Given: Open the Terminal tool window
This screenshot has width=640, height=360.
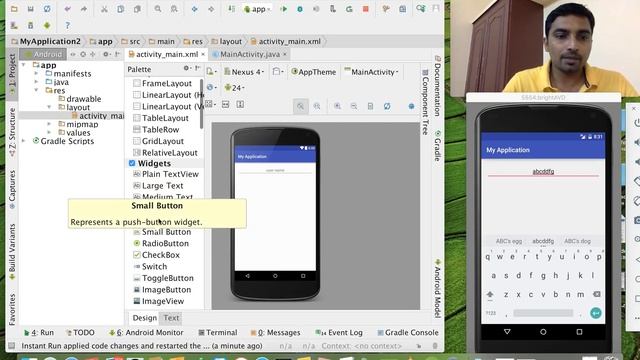Looking at the screenshot, I should click(218, 333).
